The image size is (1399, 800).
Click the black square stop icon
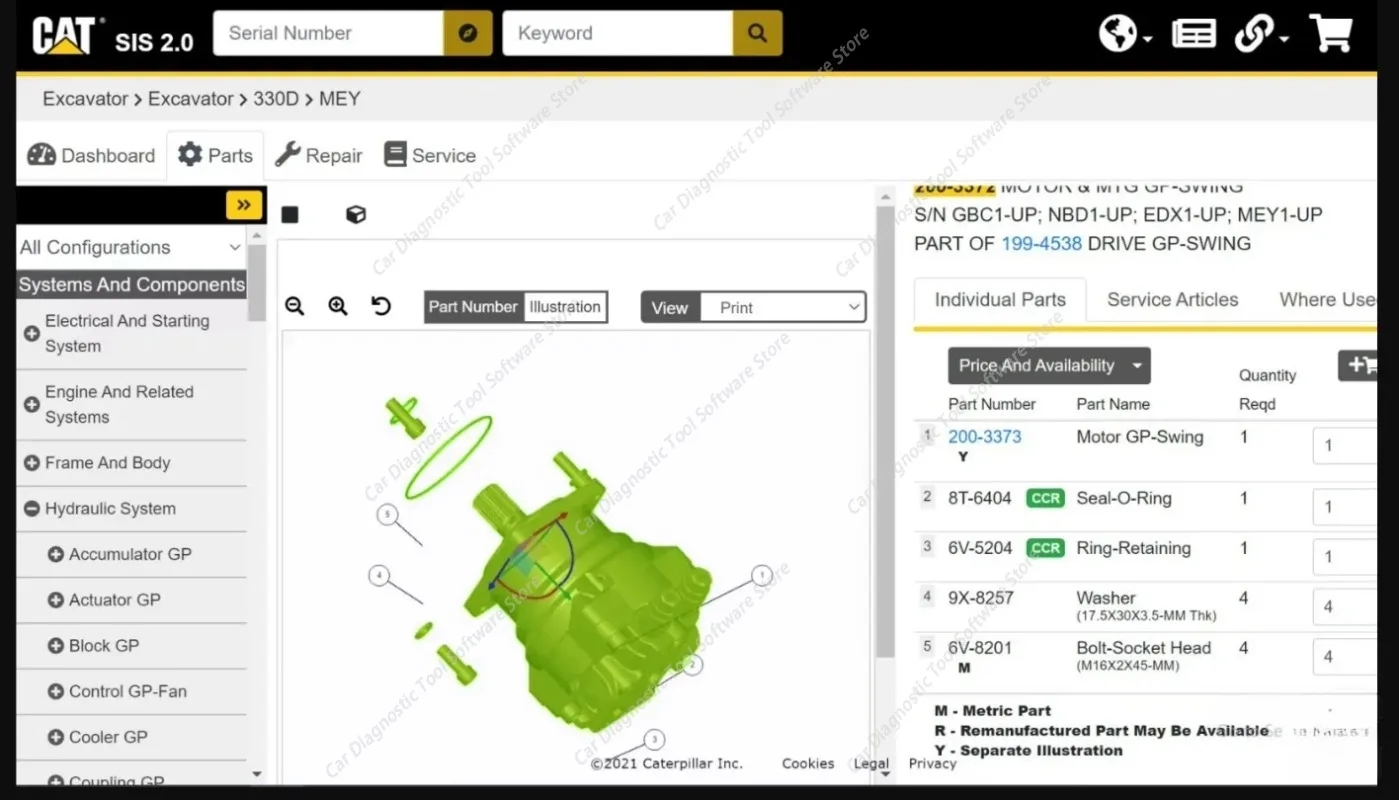[x=290, y=214]
